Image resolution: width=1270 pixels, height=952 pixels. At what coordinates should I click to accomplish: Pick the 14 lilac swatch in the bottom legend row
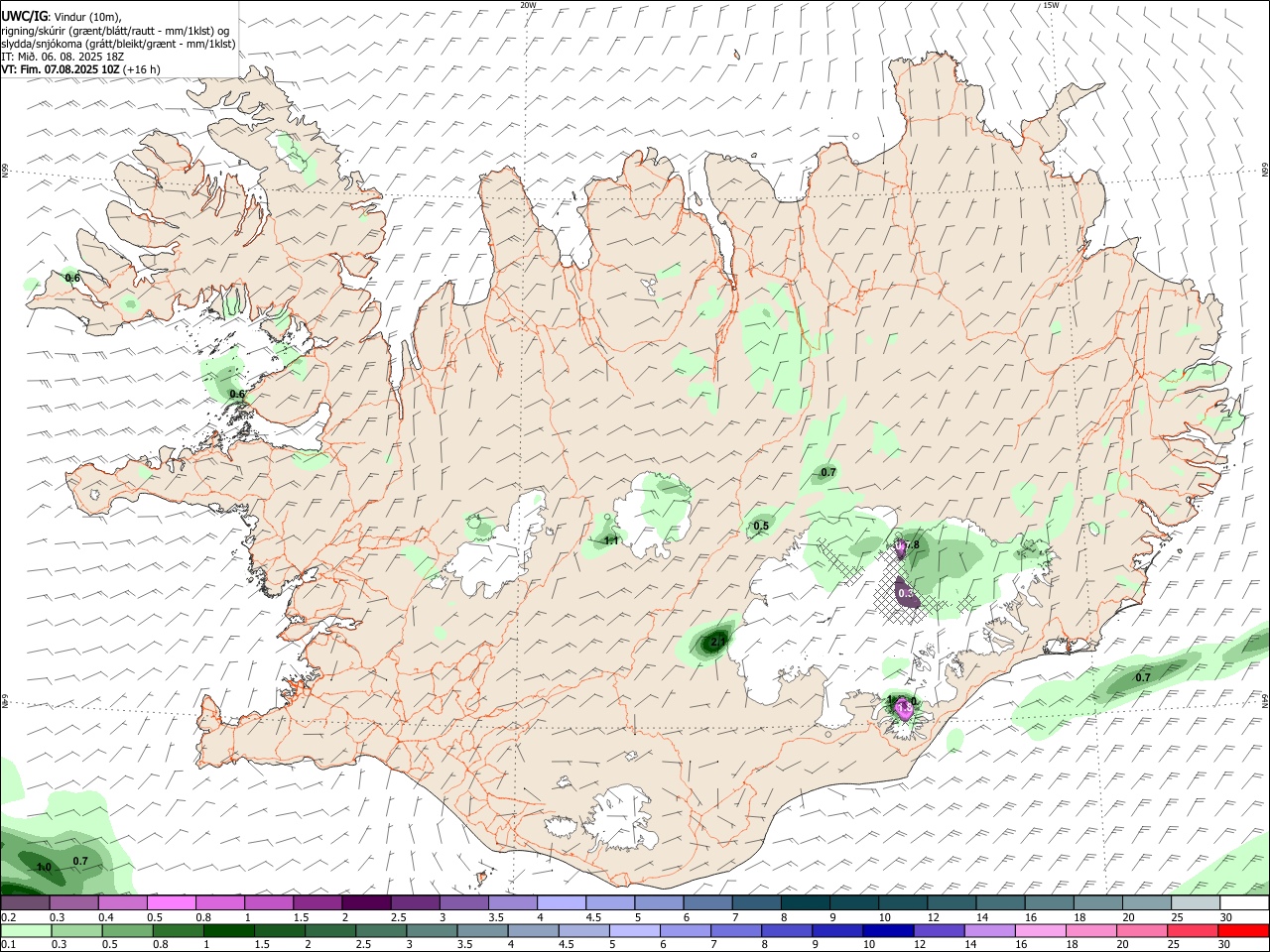[990, 930]
